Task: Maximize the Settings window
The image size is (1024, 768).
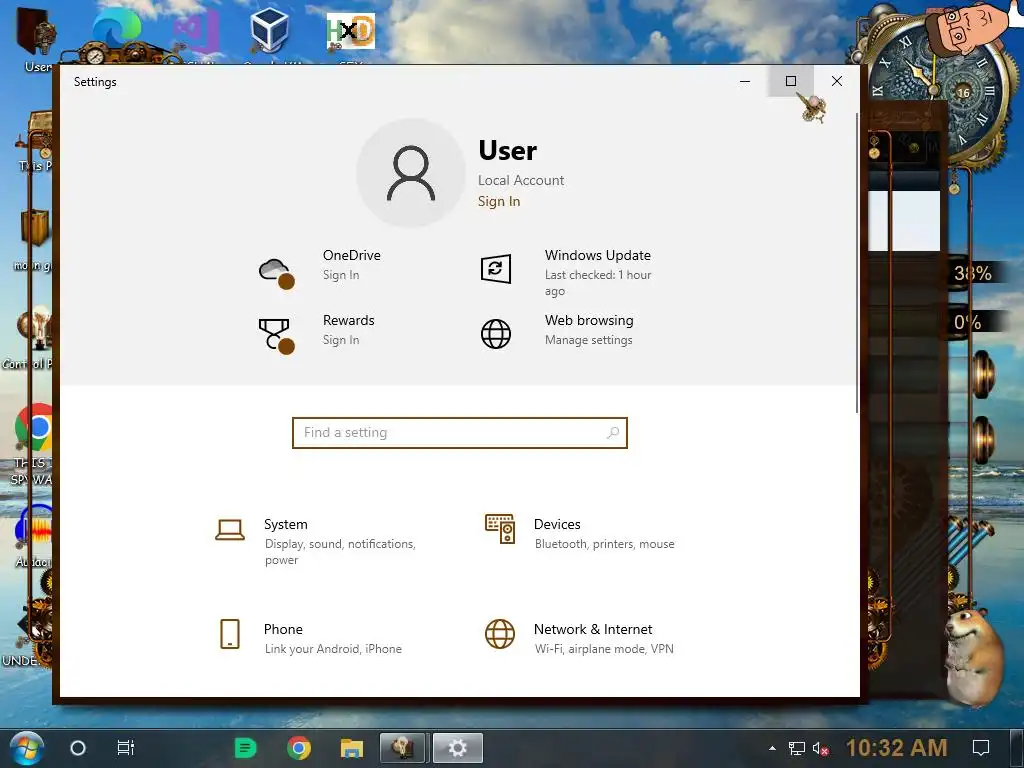Action: (x=791, y=81)
